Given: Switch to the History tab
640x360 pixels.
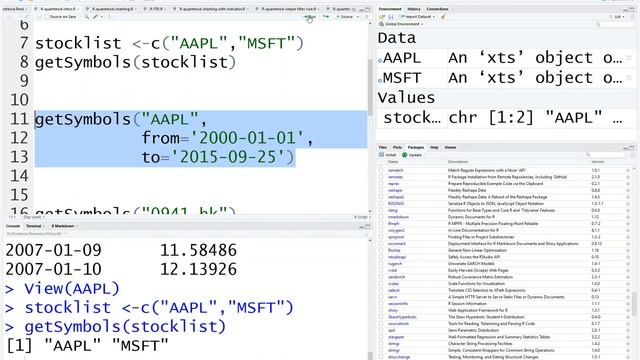Looking at the screenshot, I should pyautogui.click(x=413, y=9).
